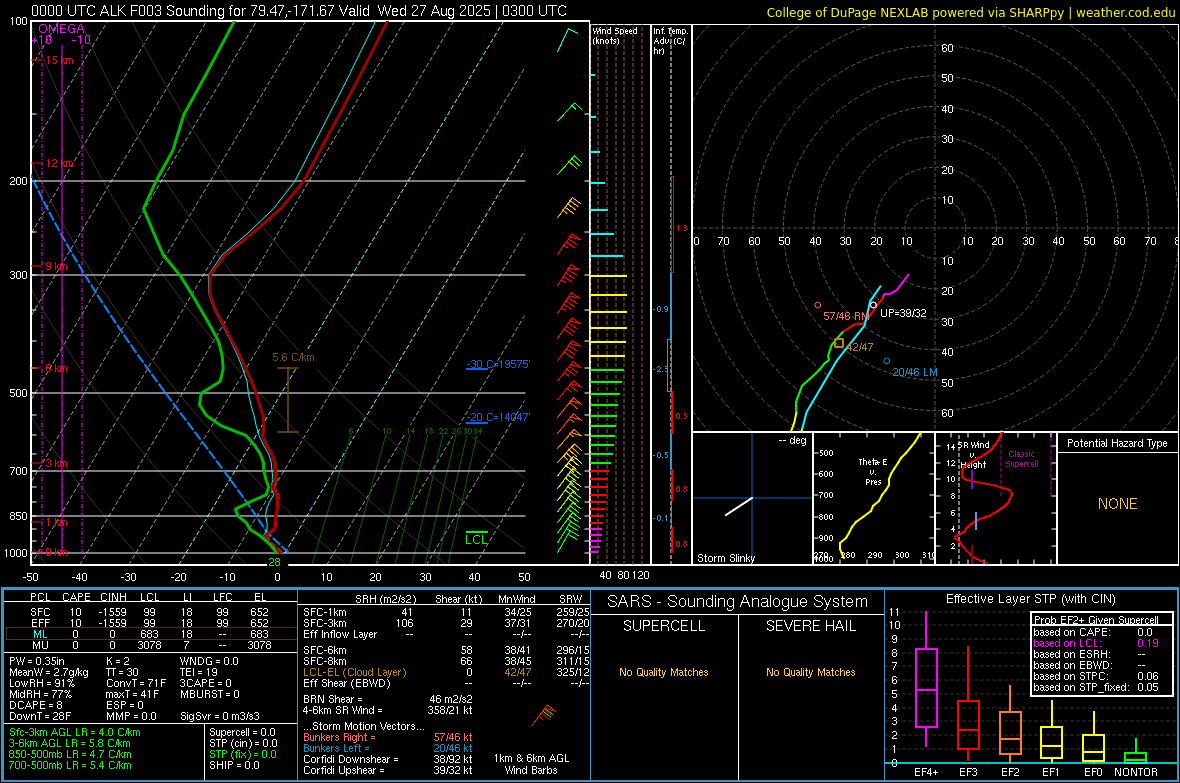Viewport: 1180px width, 783px height.
Task: Click the 'STP (cin) = 0.0' value
Action: pyautogui.click(x=243, y=743)
